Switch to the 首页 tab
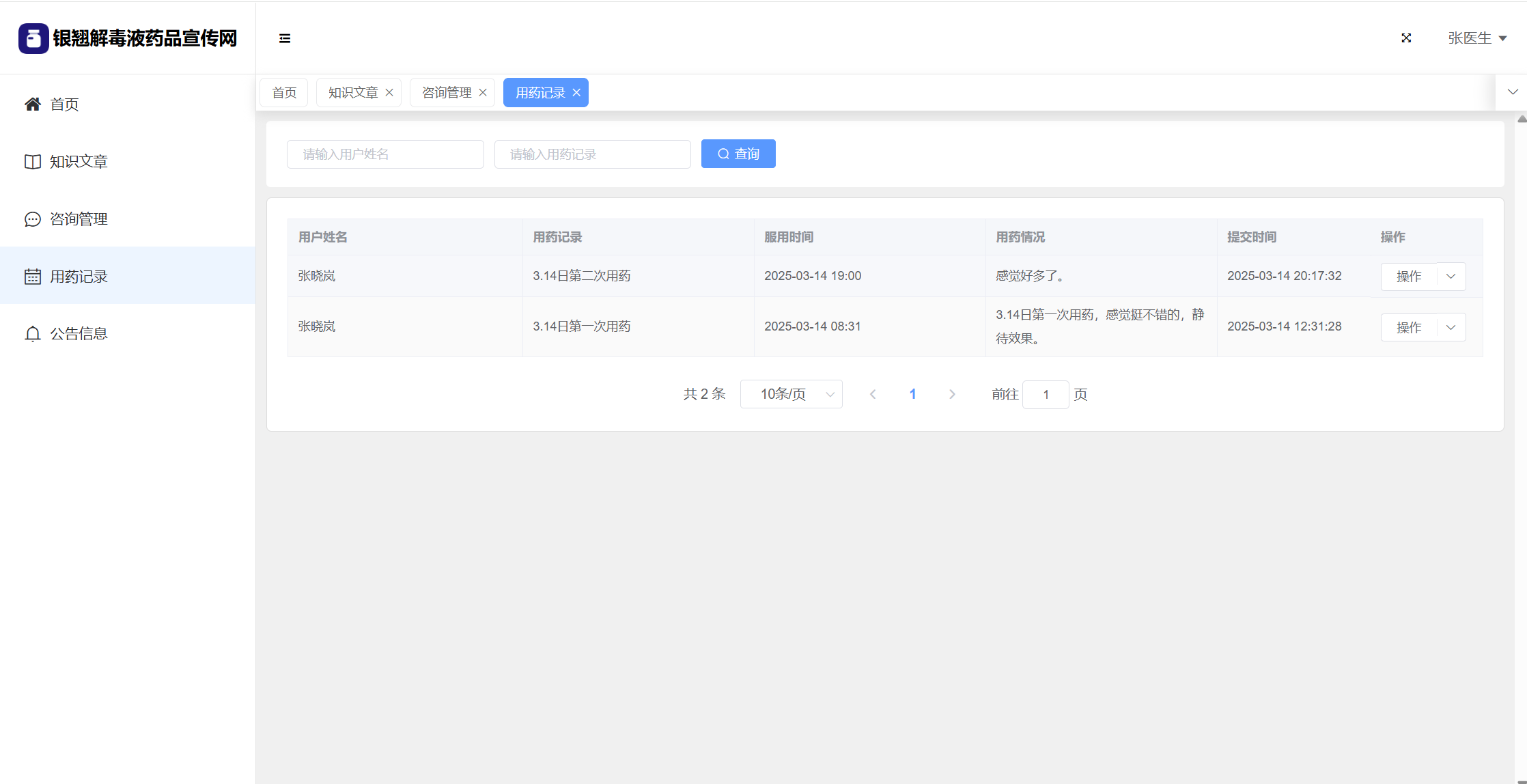 284,93
